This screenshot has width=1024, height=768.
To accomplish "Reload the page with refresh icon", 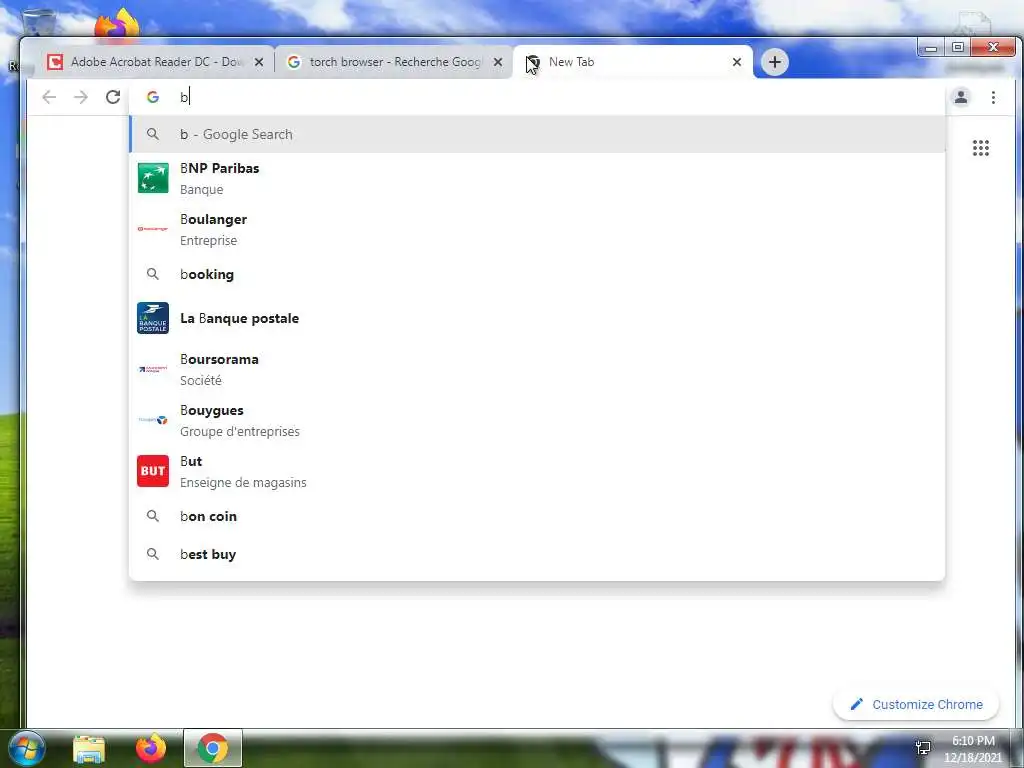I will 113,97.
